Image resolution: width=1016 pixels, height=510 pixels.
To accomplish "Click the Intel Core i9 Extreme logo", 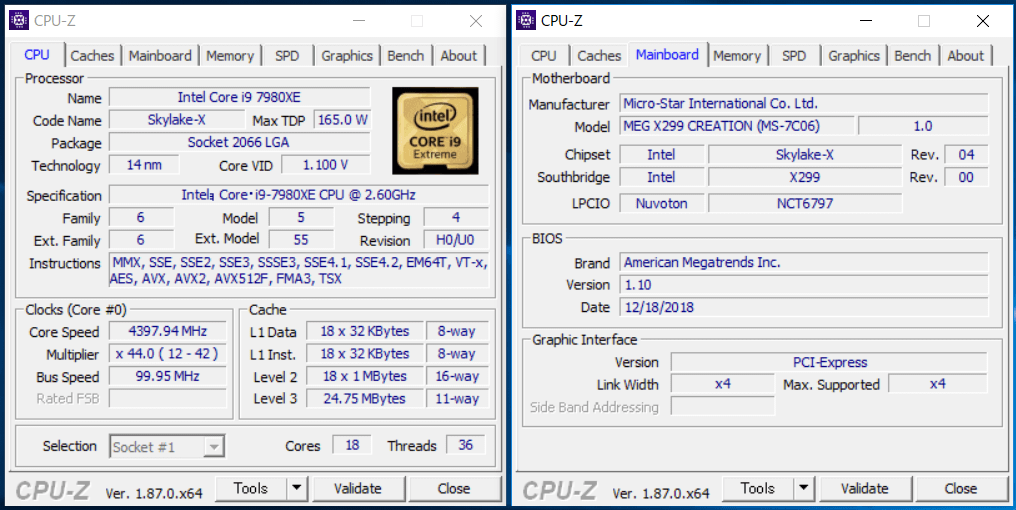I will (x=435, y=131).
